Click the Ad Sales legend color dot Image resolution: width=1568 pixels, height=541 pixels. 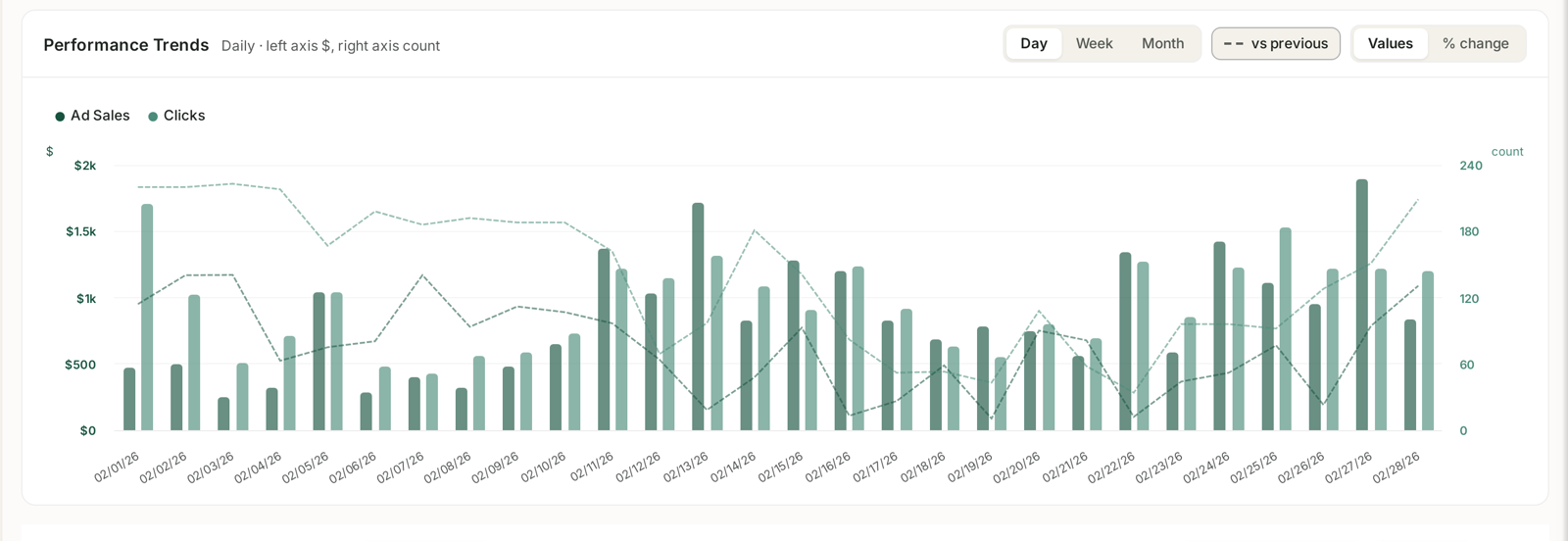(x=60, y=117)
